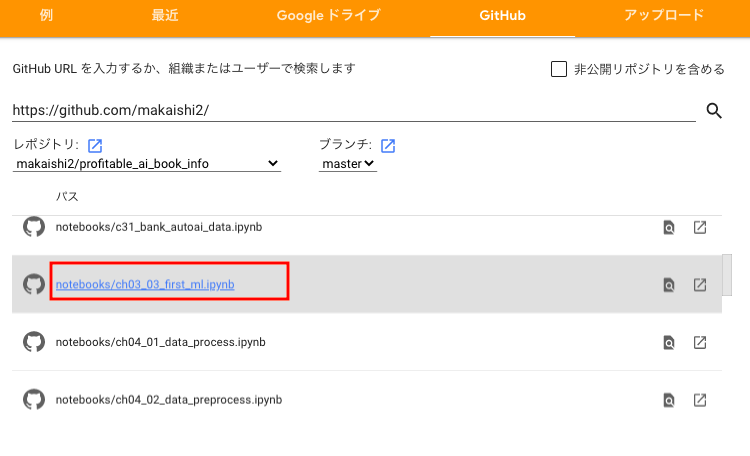Click GitHub logo for ch04_01_data_process row
Image resolution: width=750 pixels, height=456 pixels.
[x=34, y=342]
